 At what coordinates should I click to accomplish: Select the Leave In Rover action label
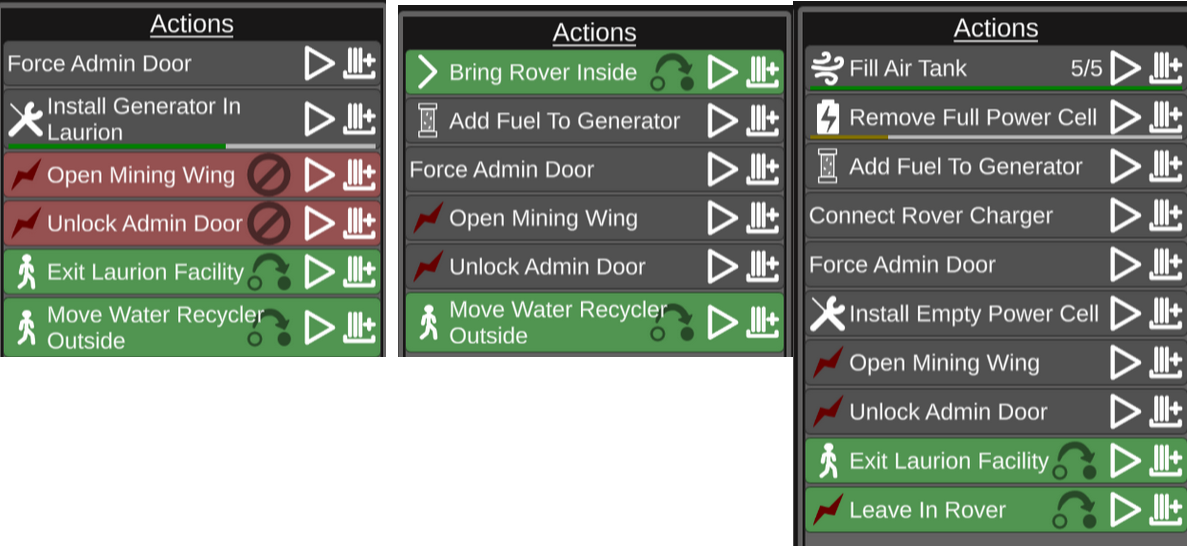(927, 510)
